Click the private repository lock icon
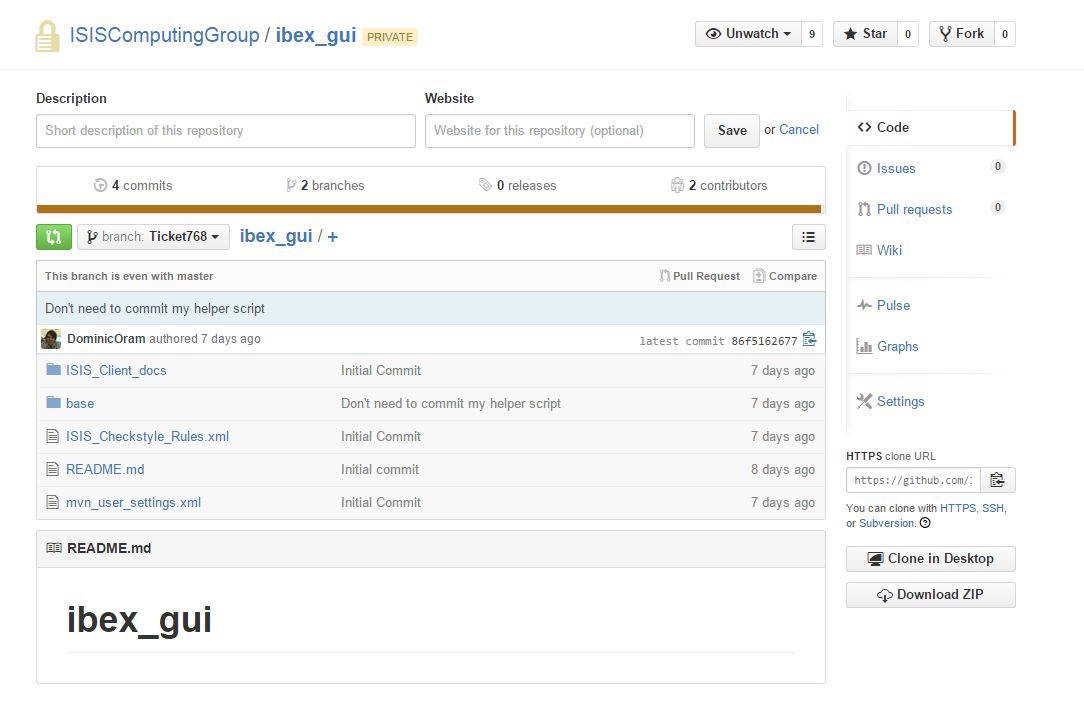1084x705 pixels. (x=47, y=36)
